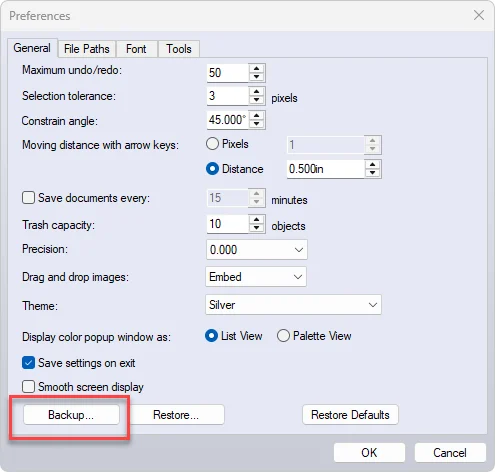The image size is (495, 472).
Task: Click the 0.500in distance field
Action: pos(326,169)
